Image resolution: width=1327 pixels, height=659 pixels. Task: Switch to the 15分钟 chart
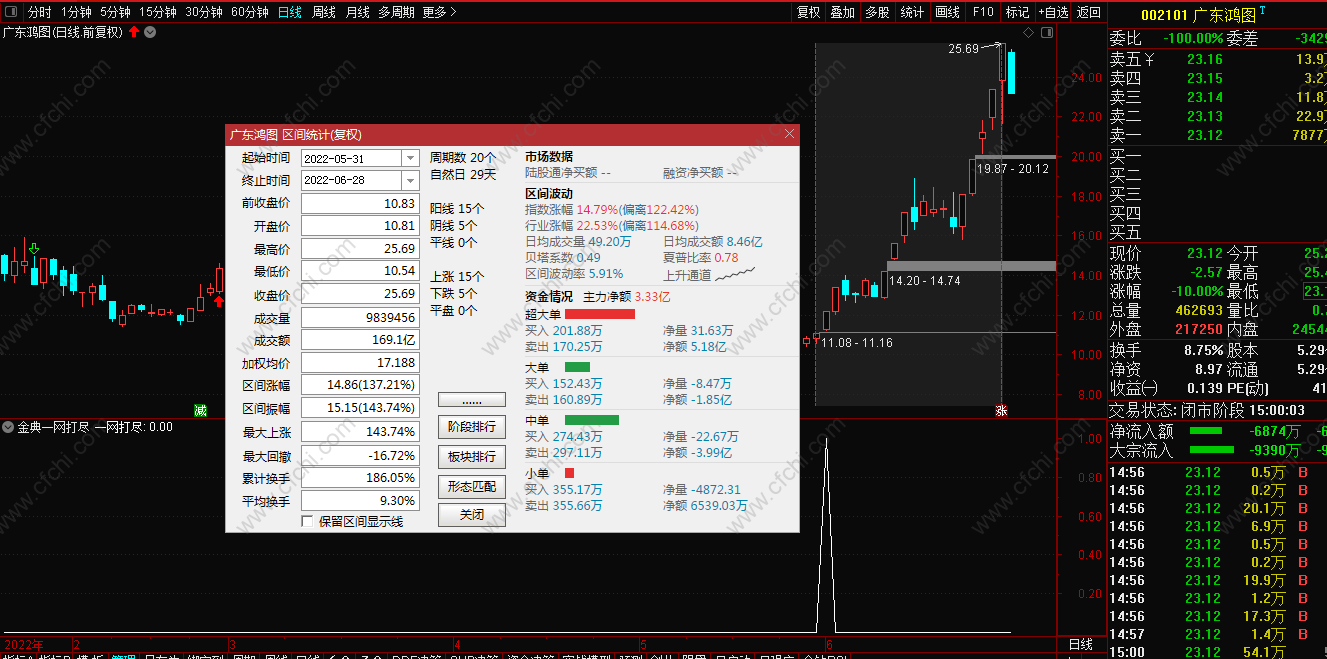[158, 12]
